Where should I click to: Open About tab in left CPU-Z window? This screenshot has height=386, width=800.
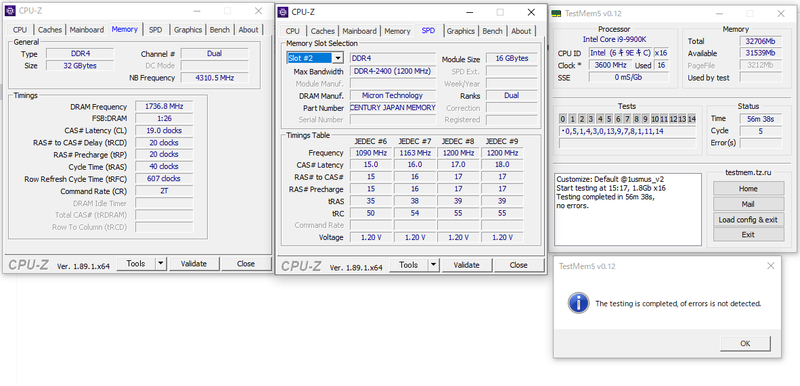248,30
